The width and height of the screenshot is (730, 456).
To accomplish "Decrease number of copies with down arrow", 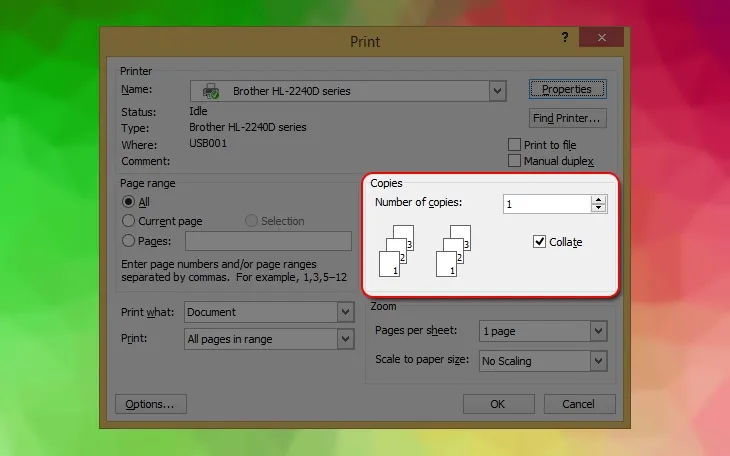I will pos(599,208).
